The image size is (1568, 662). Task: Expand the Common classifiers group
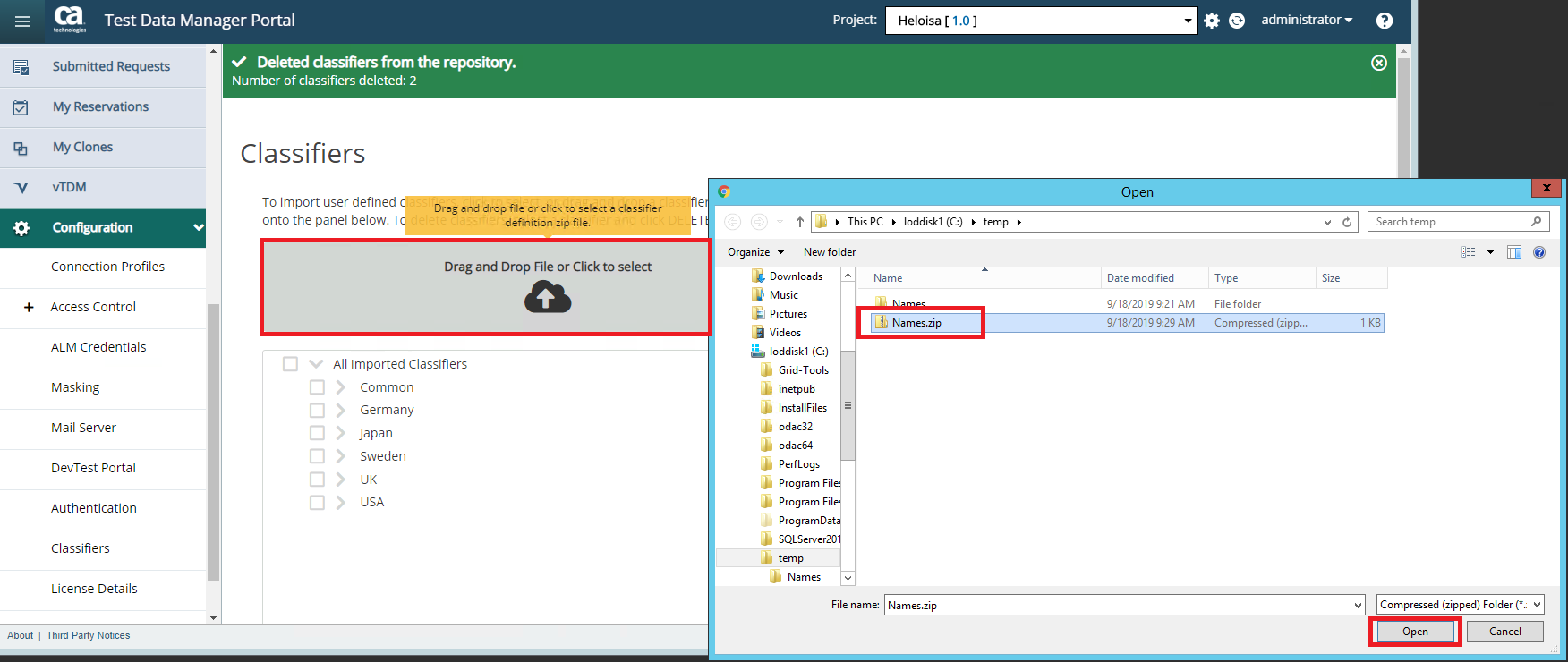(x=341, y=387)
